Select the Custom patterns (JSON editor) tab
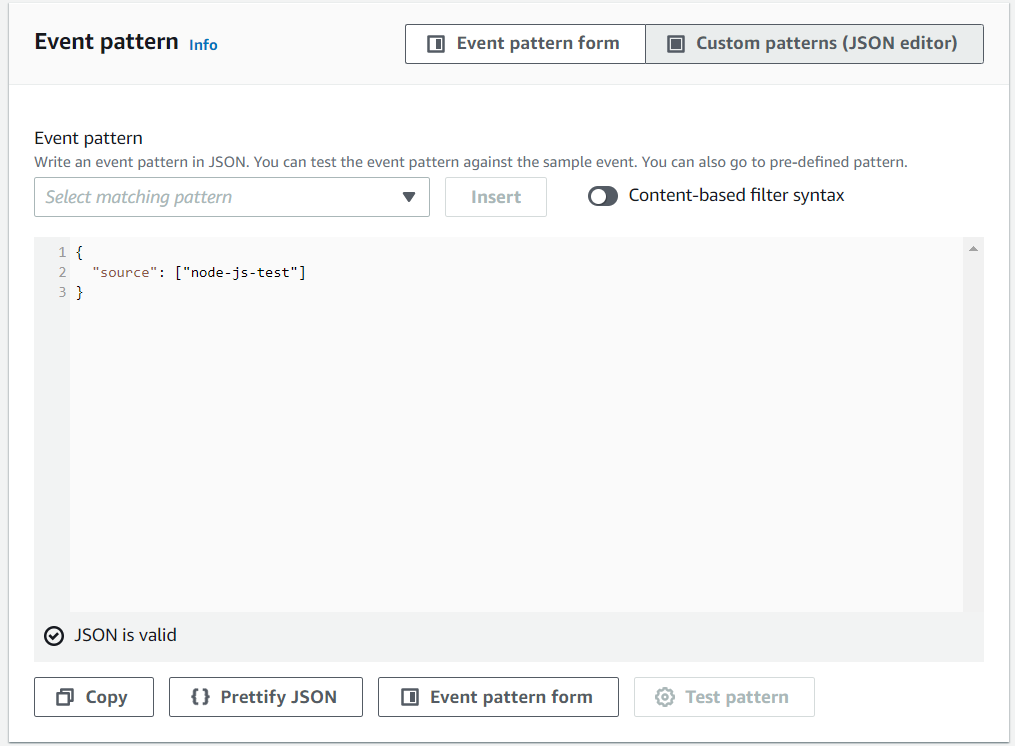 [x=814, y=43]
